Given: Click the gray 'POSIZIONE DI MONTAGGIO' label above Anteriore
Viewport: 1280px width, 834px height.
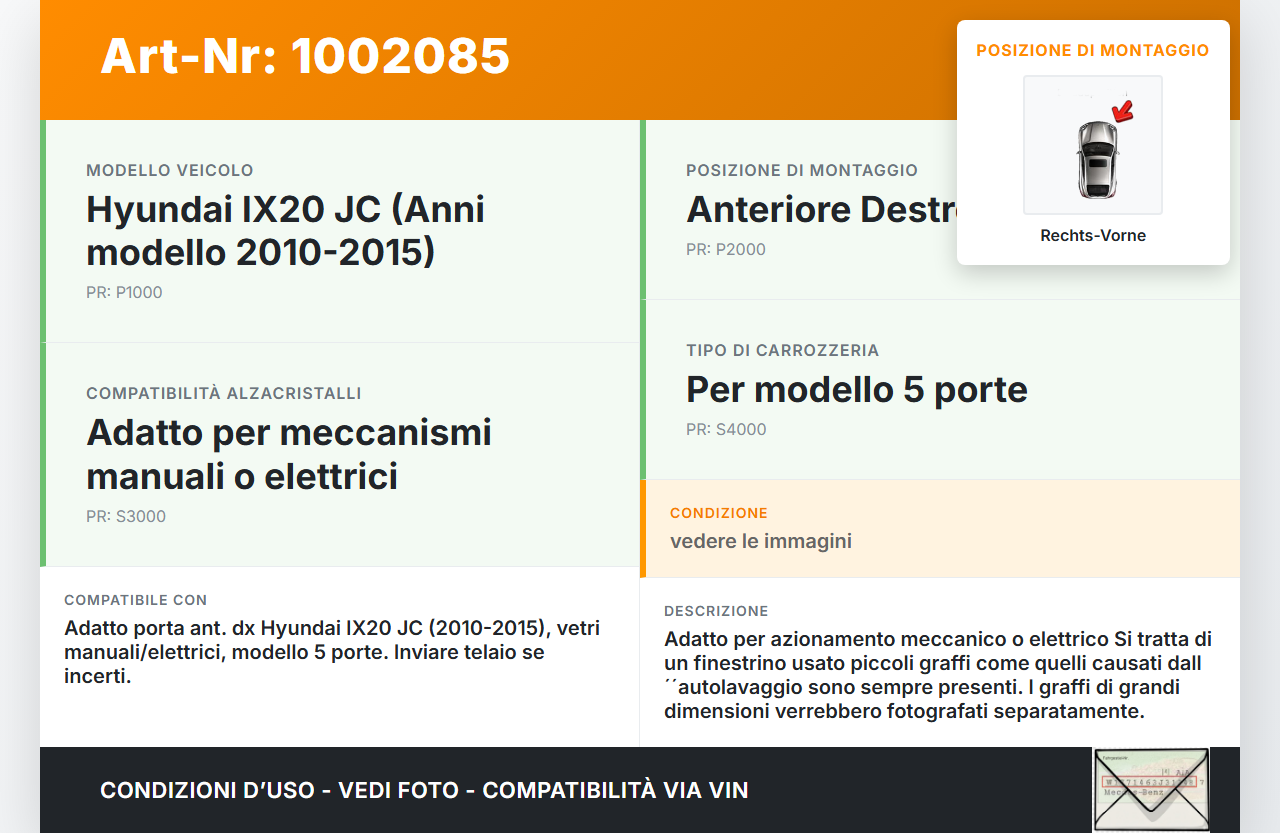Looking at the screenshot, I should tap(802, 171).
